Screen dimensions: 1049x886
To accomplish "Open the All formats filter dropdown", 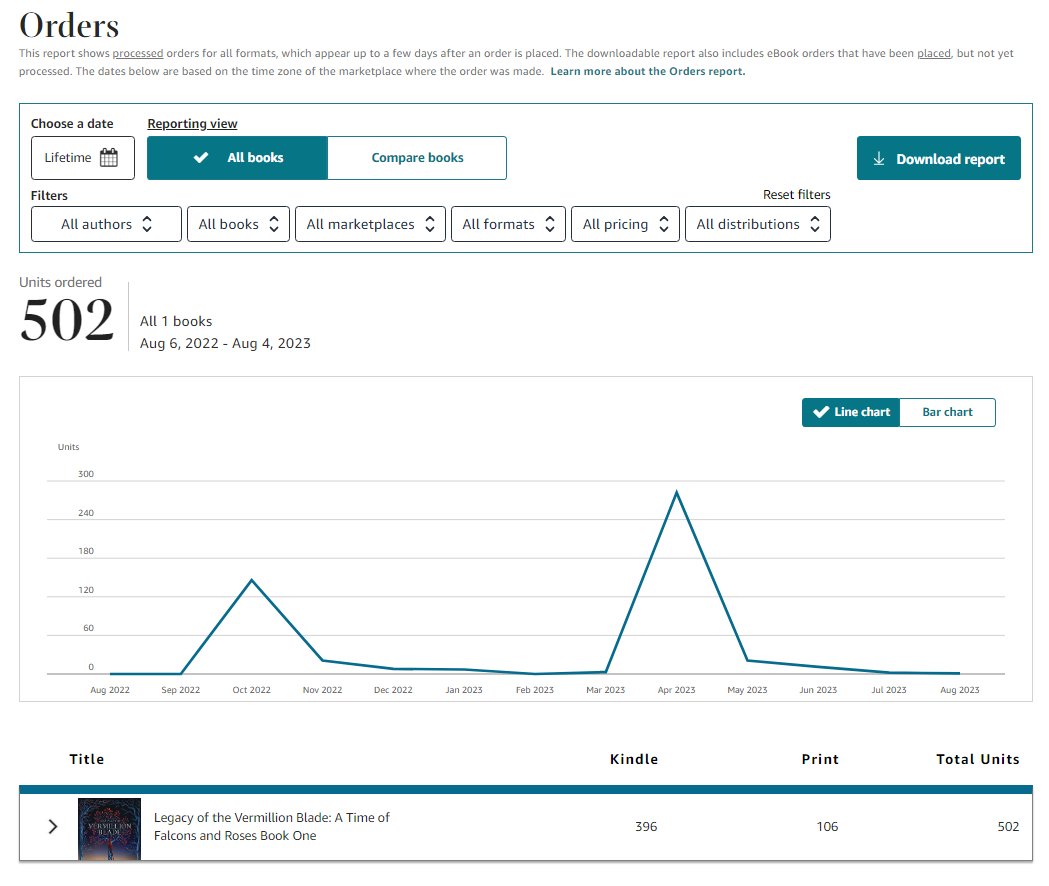I will [x=508, y=224].
